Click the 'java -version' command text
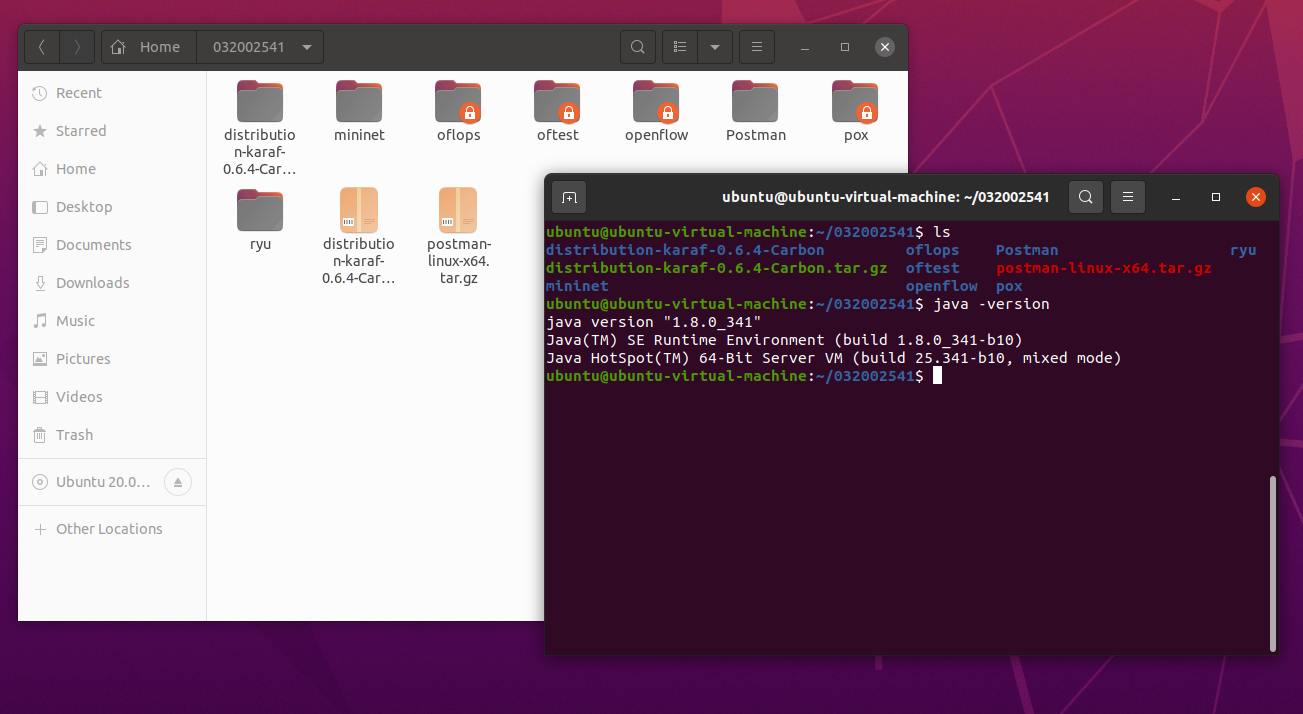1303x714 pixels. click(991, 304)
